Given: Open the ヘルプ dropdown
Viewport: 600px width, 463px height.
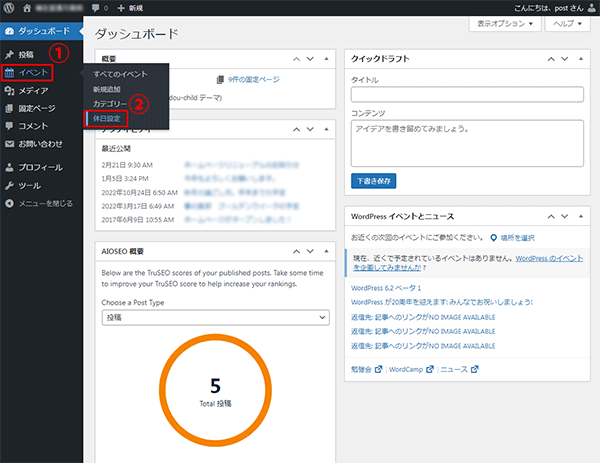Looking at the screenshot, I should (x=567, y=24).
